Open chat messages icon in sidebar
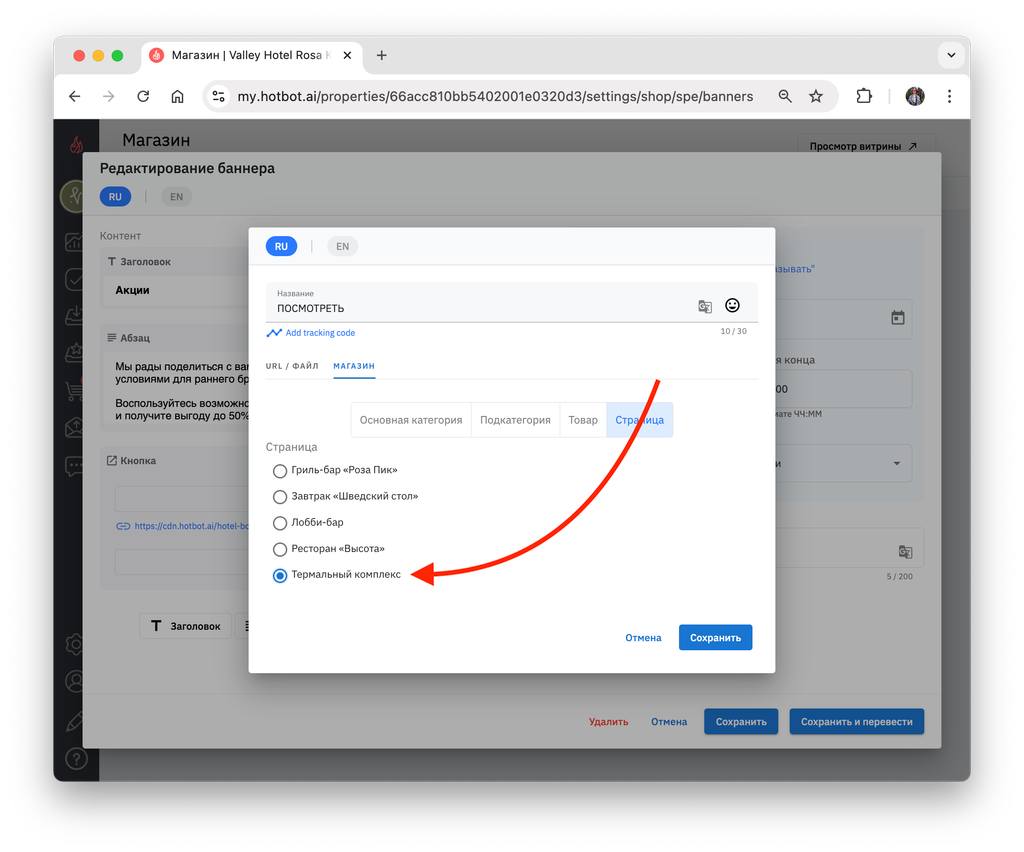Screen dimensions: 1024x852 74,466
